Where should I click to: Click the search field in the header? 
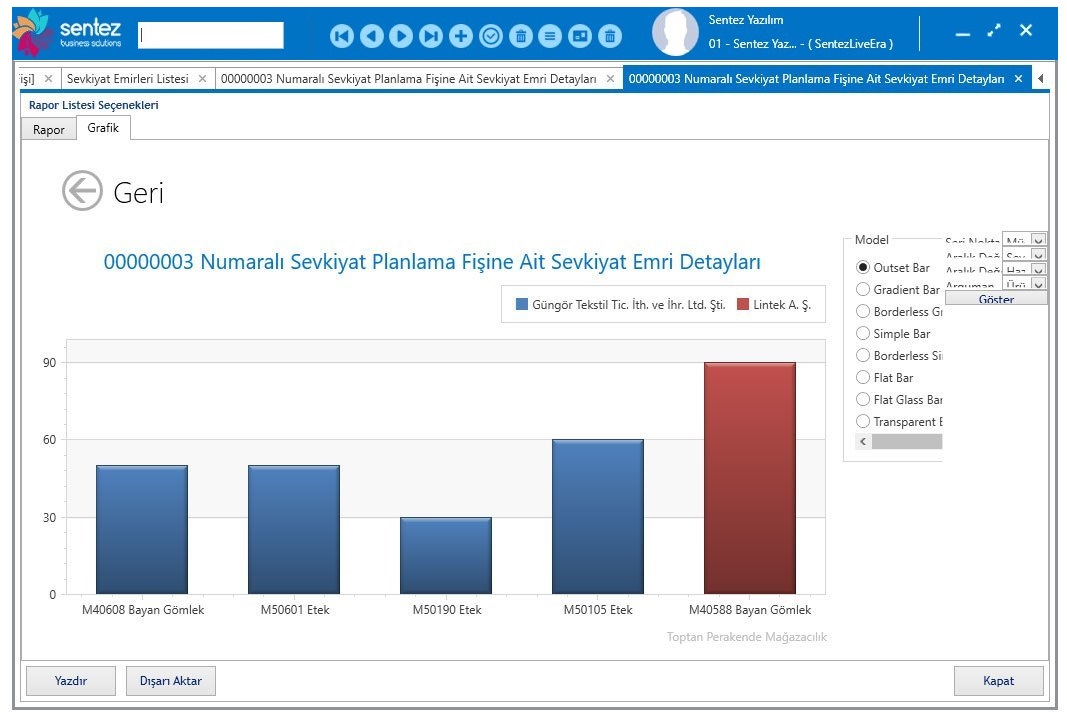point(210,36)
